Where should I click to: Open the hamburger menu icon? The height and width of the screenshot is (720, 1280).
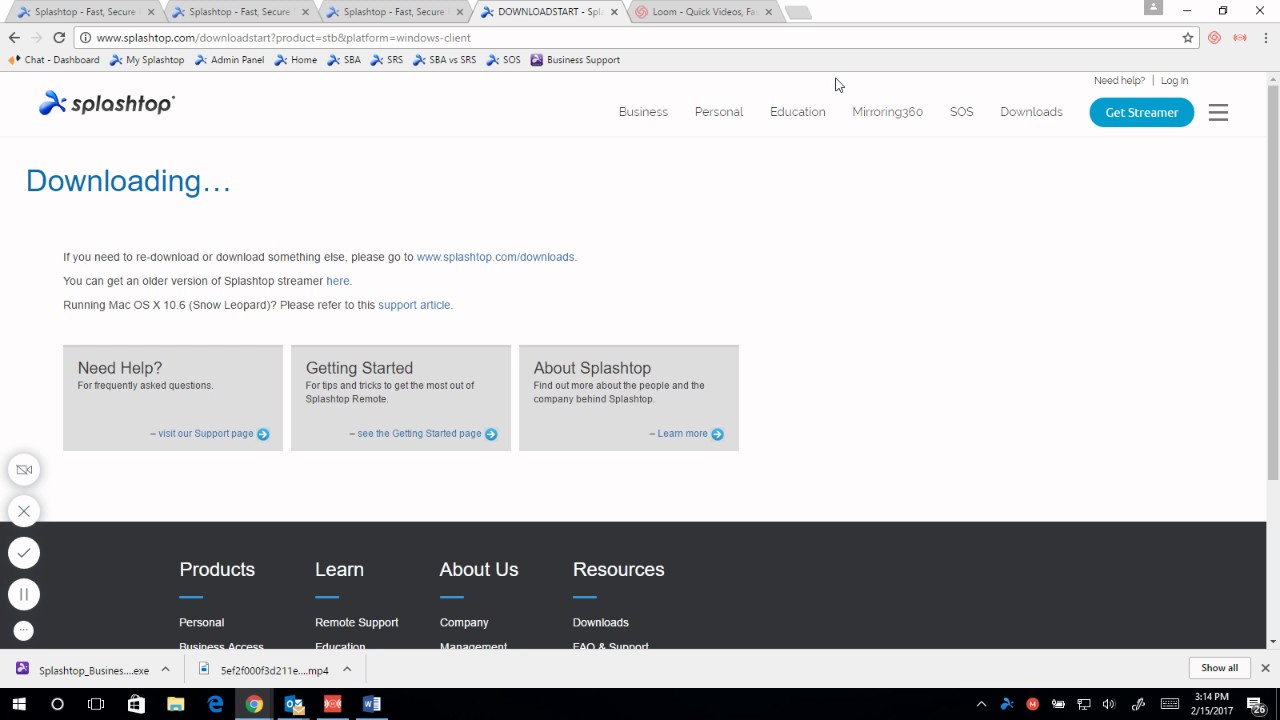pos(1218,112)
